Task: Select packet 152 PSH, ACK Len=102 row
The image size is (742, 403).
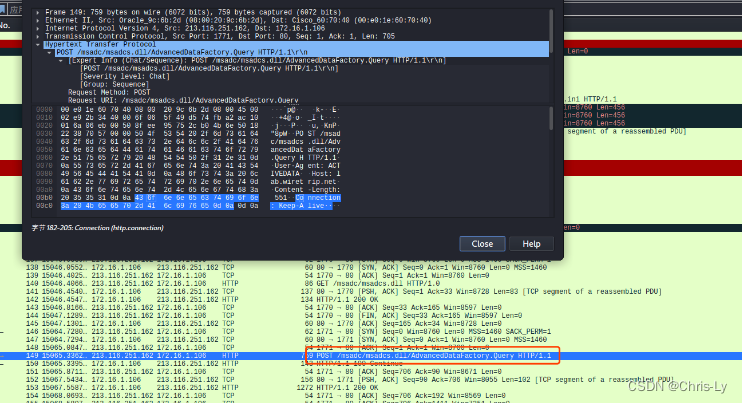Action: [x=371, y=380]
